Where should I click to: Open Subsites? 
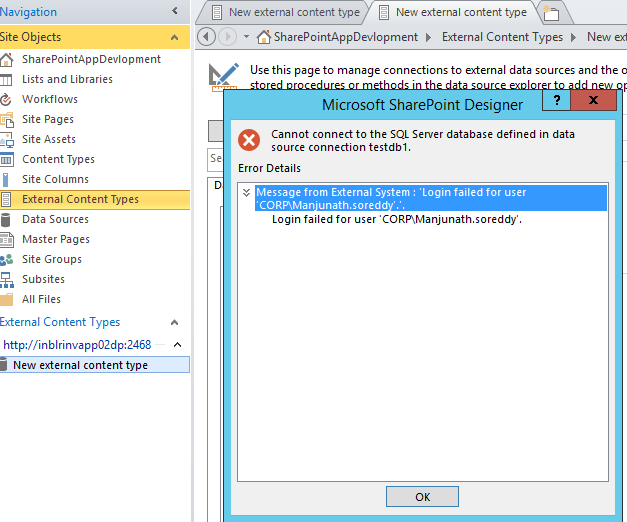pyautogui.click(x=43, y=279)
